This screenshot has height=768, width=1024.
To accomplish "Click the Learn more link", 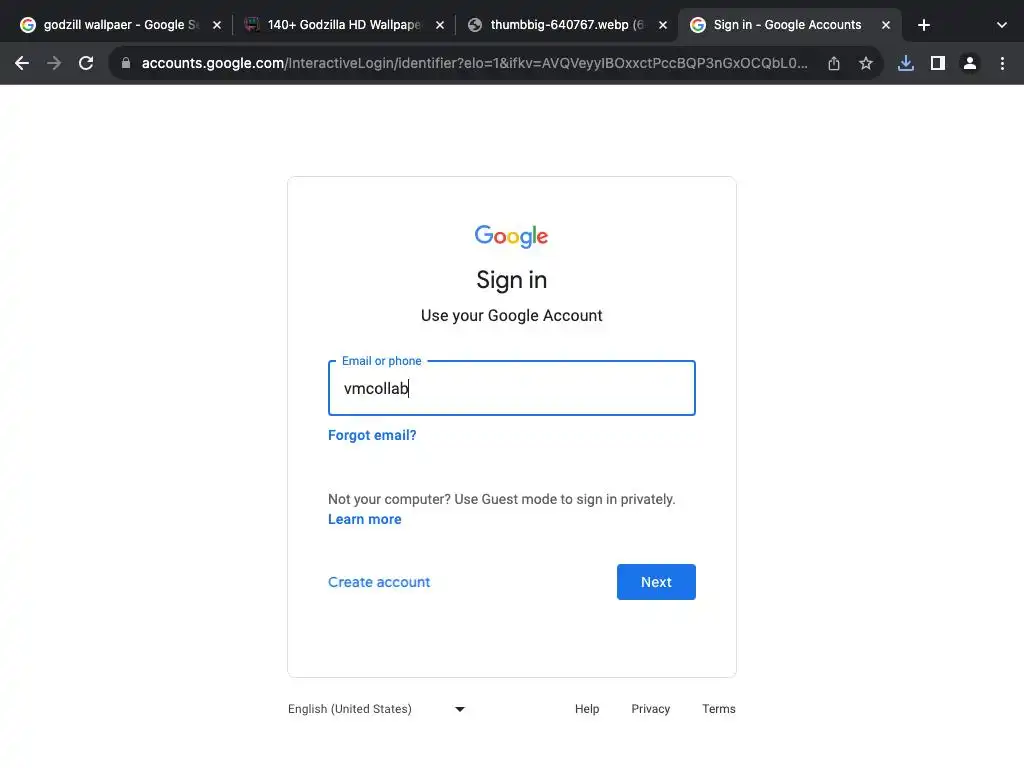I will point(365,519).
